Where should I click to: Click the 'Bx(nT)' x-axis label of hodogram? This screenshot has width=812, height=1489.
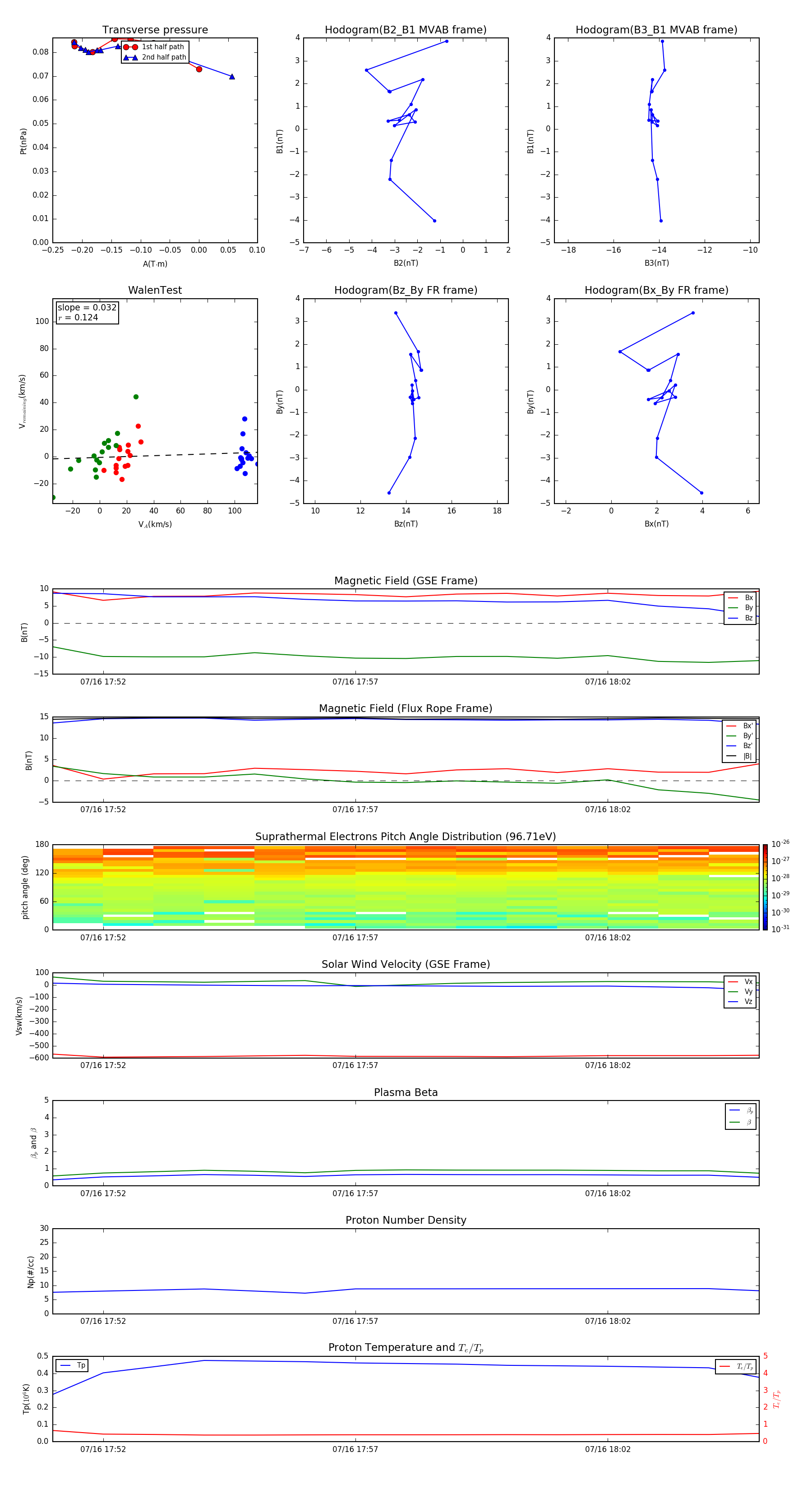(656, 524)
